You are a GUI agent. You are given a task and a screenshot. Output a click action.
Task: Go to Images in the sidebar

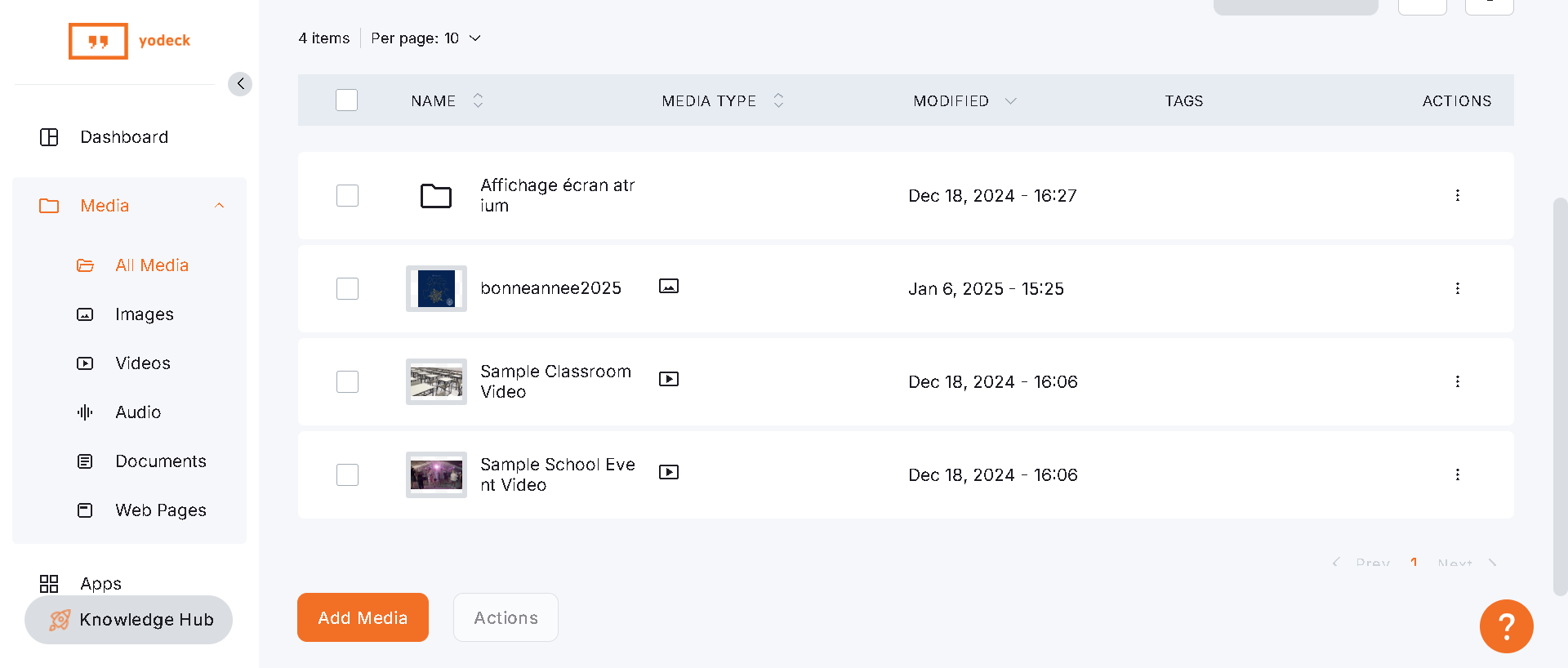pyautogui.click(x=144, y=314)
